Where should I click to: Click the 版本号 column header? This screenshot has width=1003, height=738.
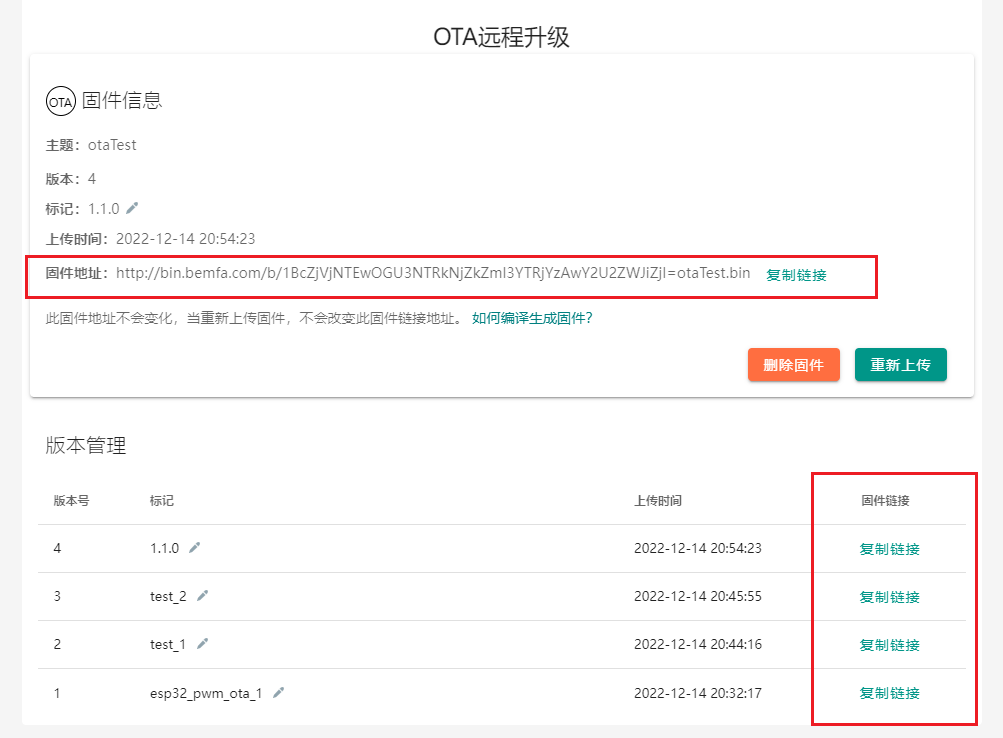71,500
